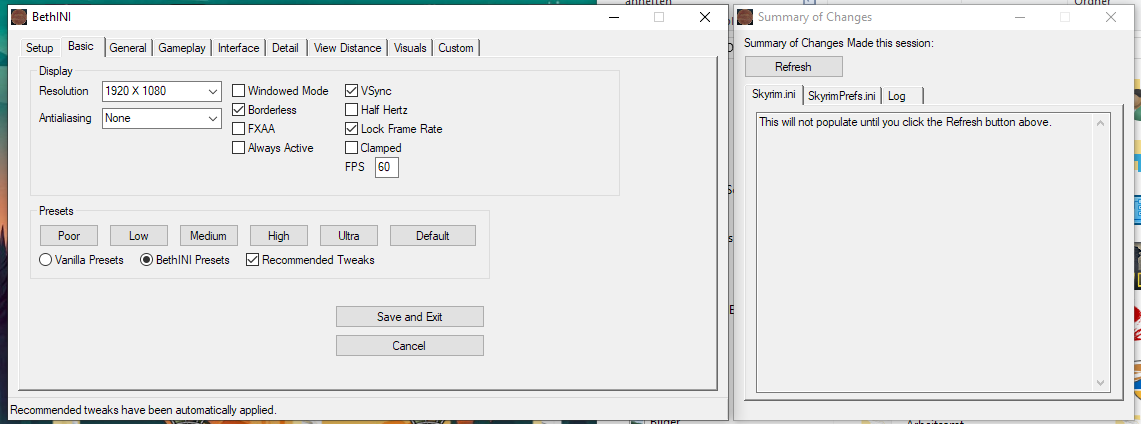Click the summary text area message

coord(905,122)
